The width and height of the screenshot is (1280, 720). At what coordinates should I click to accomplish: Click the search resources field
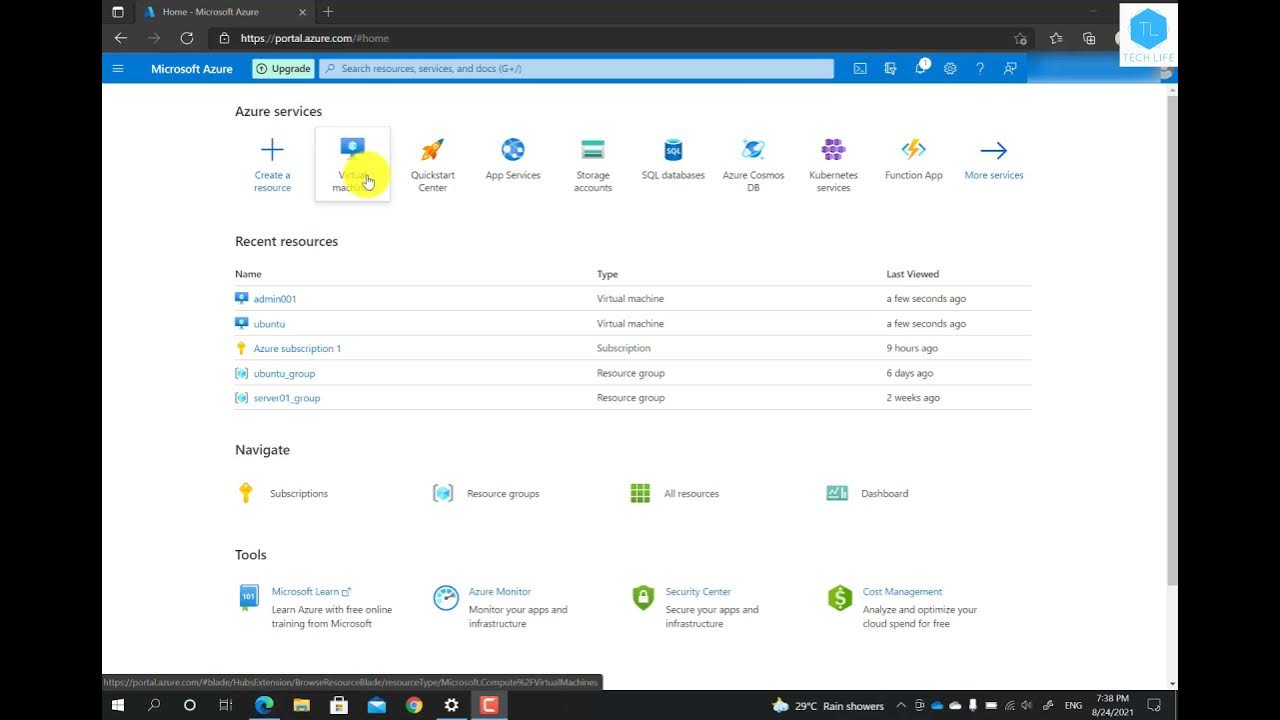pos(577,69)
